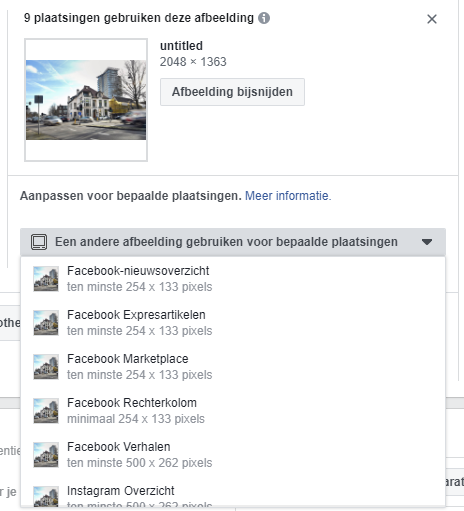Select the untitled image thumbnail preview

coord(86,100)
